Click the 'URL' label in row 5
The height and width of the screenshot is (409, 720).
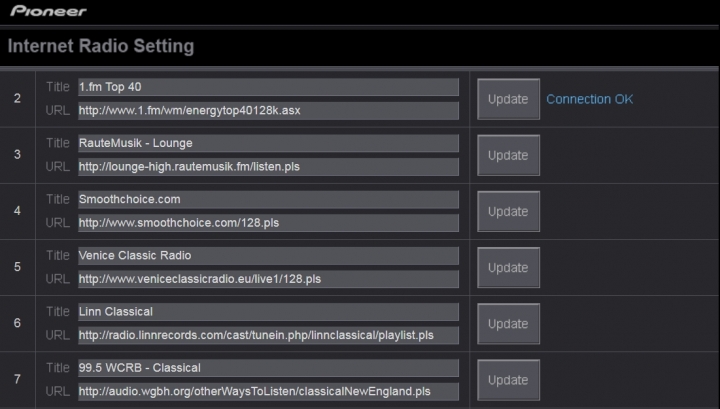point(58,279)
